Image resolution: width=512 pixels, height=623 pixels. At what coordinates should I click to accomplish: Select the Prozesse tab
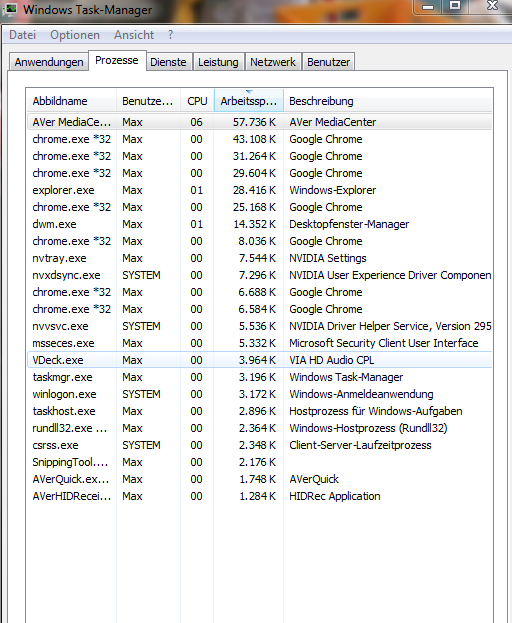point(117,60)
